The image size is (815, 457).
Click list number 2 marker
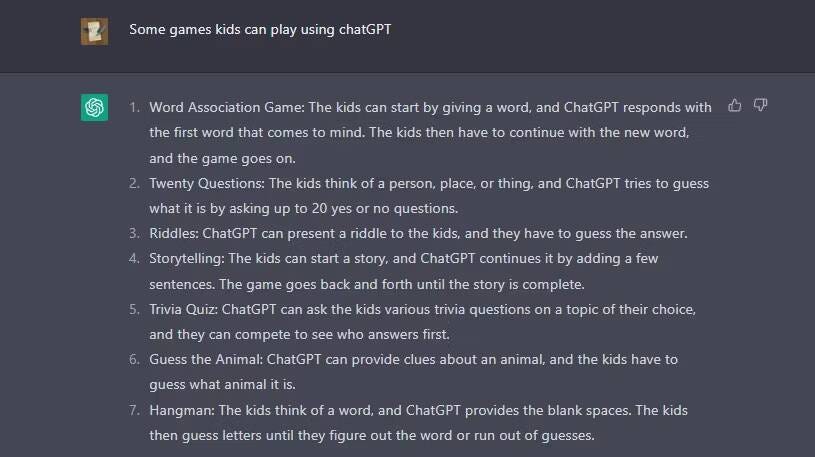135,184
